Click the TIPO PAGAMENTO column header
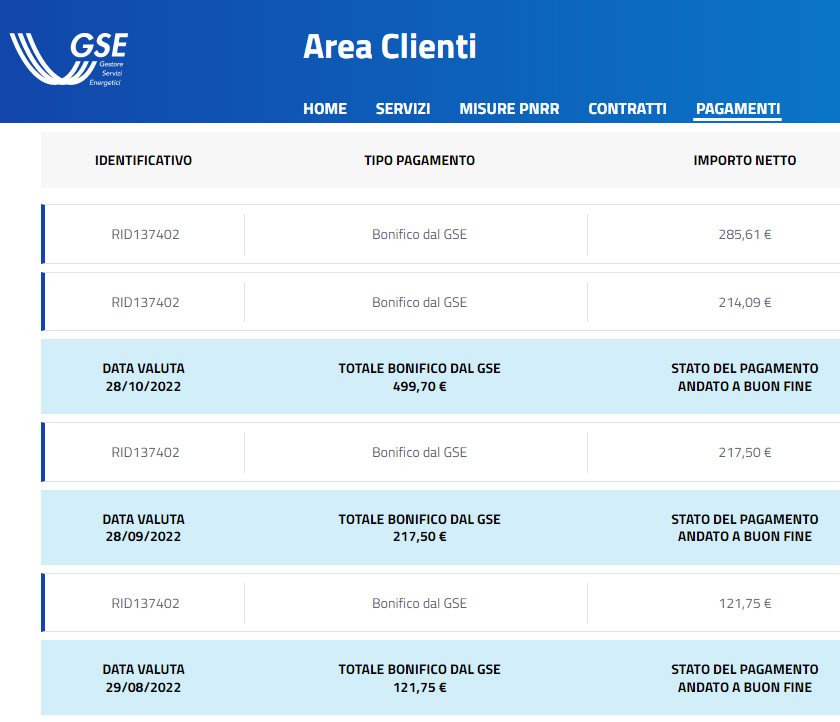840x722 pixels. pyautogui.click(x=419, y=160)
